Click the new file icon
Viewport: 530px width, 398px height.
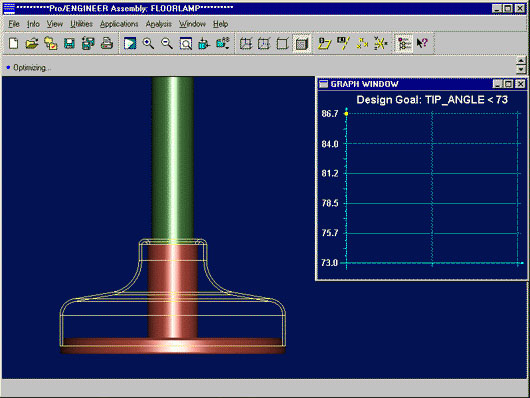coord(14,43)
